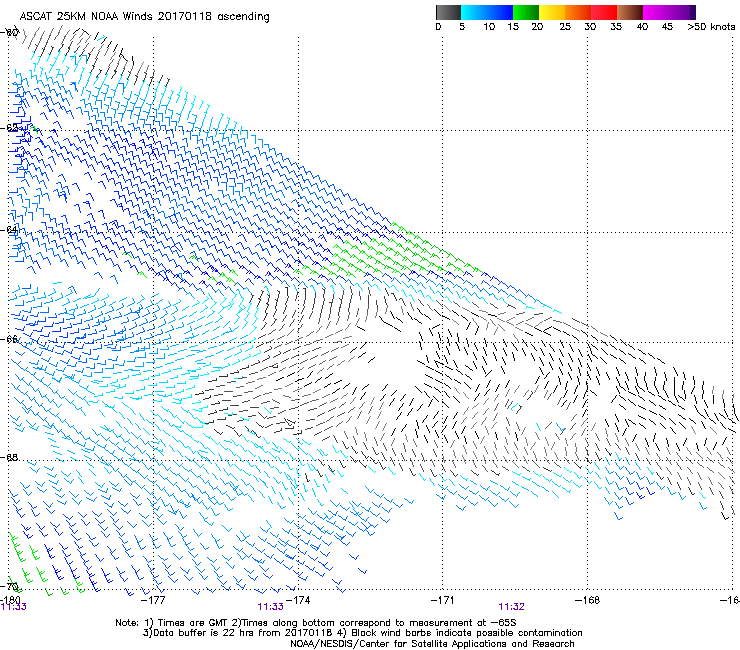
Task: Click the yellow 20-25 knots color segment
Action: 552,12
